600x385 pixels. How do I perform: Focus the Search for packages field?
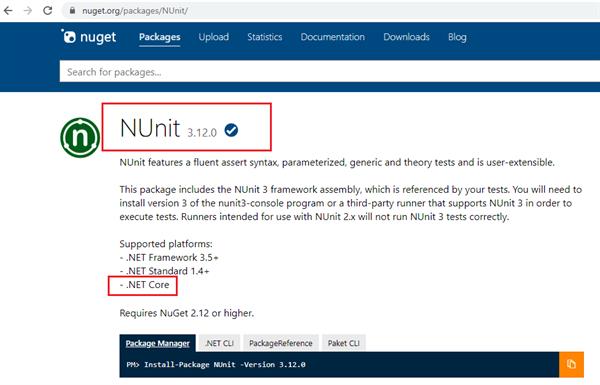point(329,72)
